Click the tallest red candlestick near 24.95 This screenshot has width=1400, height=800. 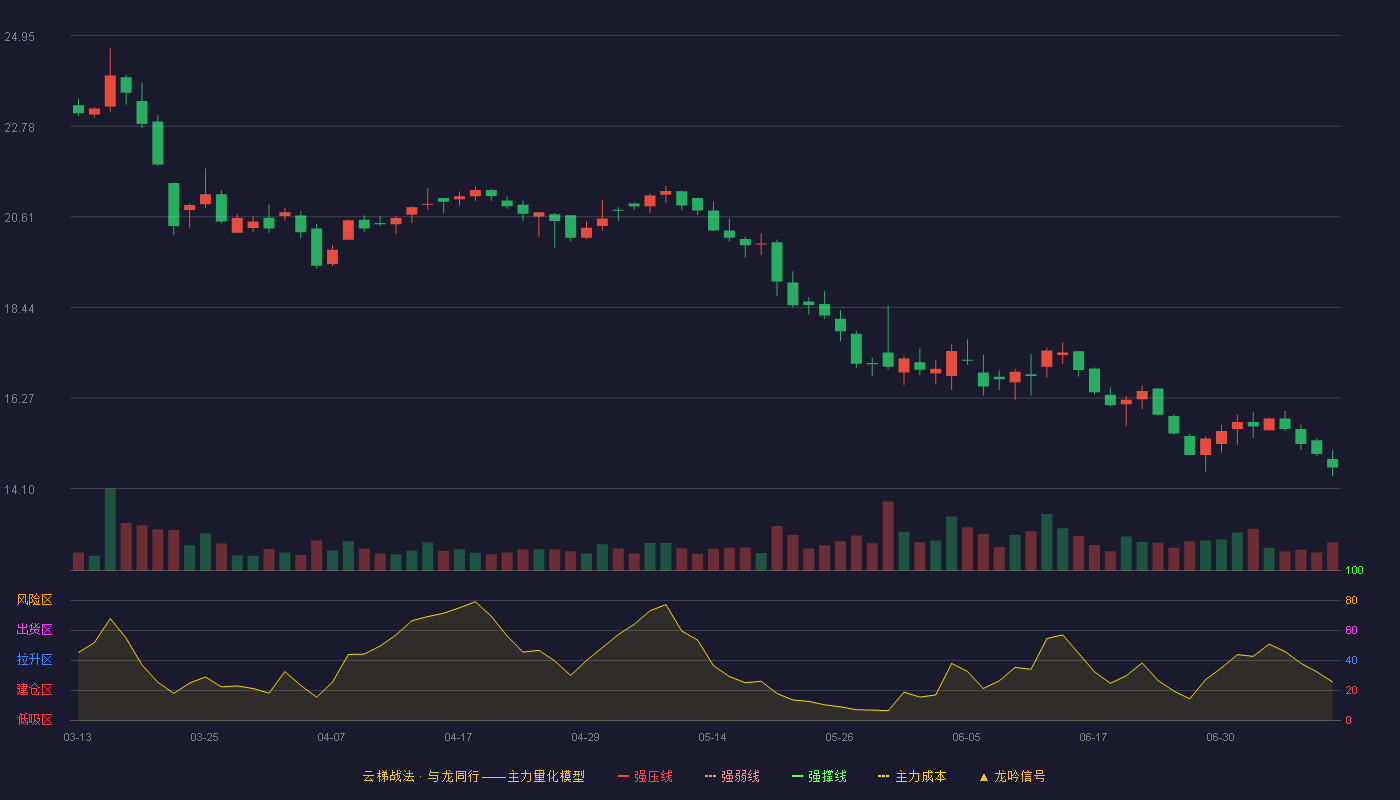(110, 90)
